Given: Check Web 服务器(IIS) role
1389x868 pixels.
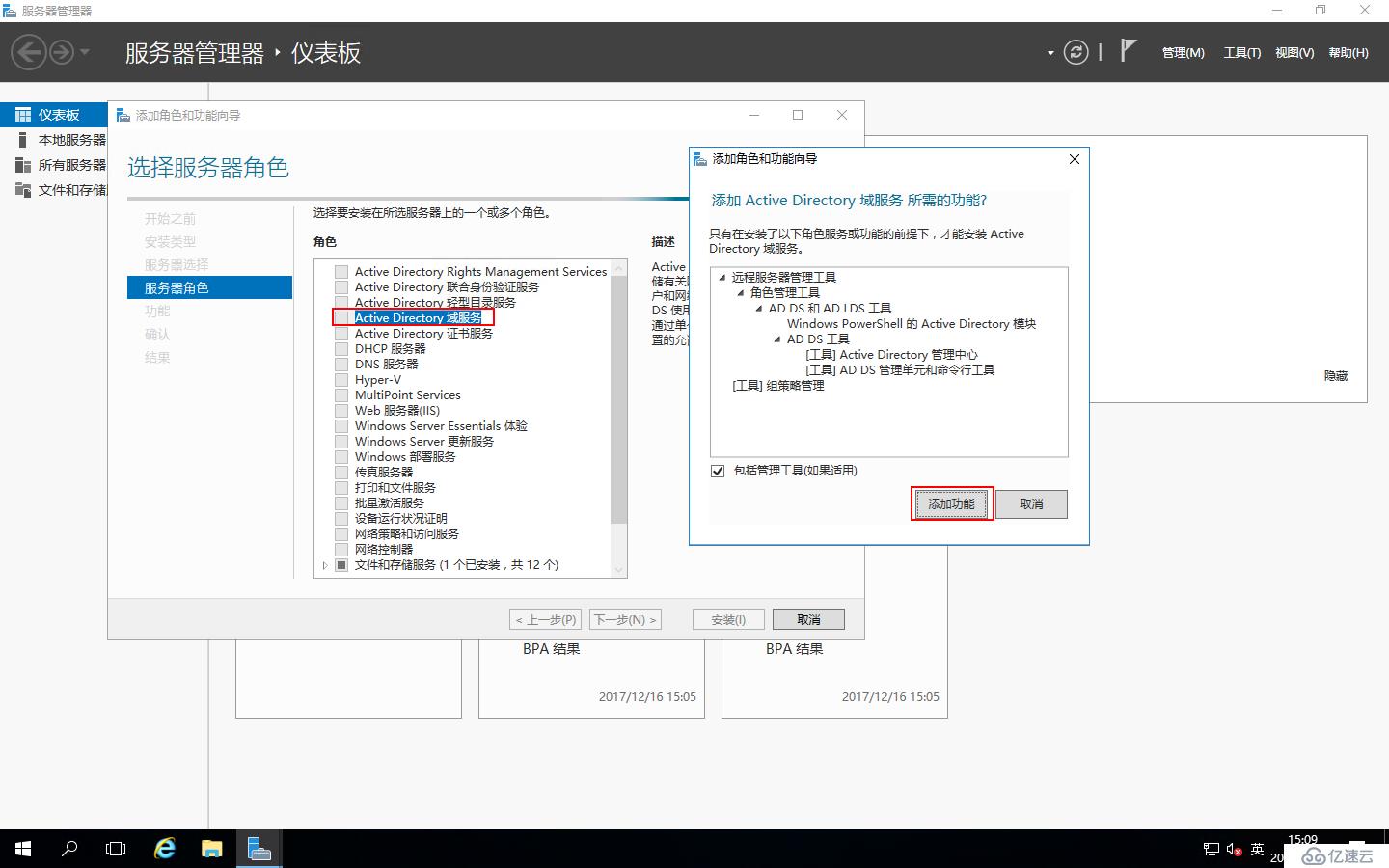Looking at the screenshot, I should tap(341, 411).
